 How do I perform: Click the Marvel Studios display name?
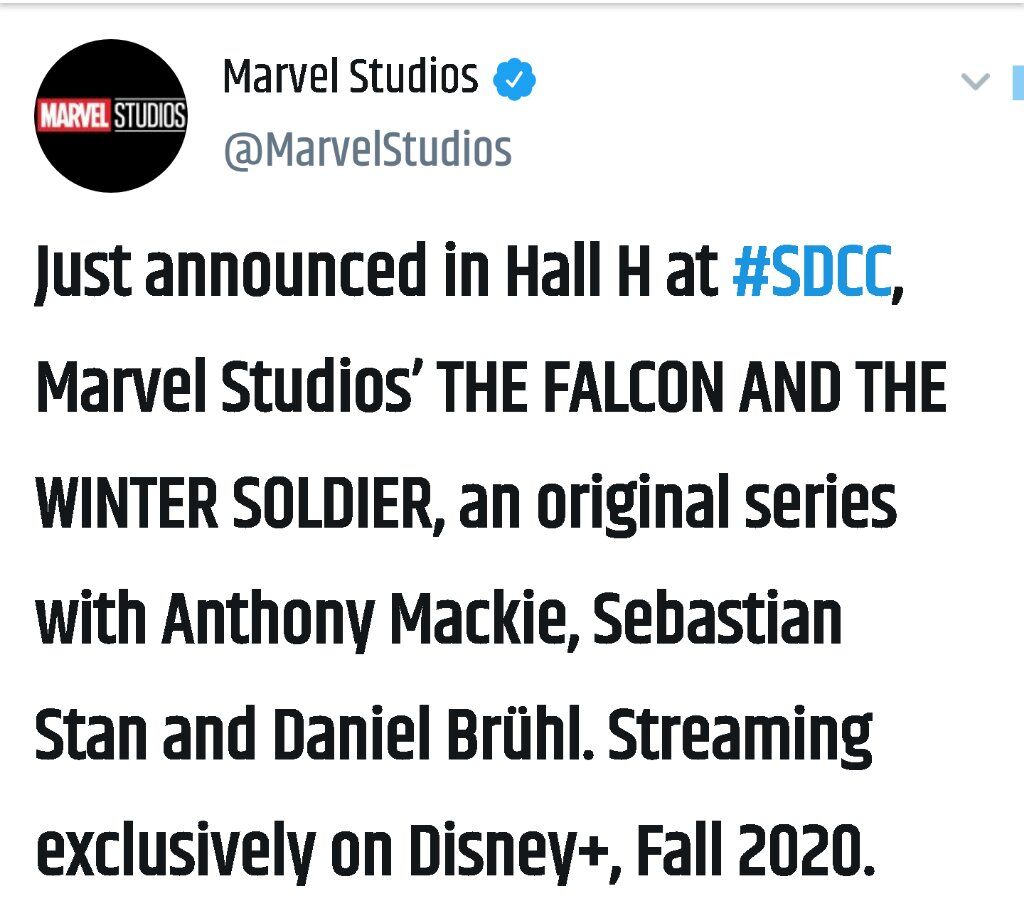(x=350, y=76)
